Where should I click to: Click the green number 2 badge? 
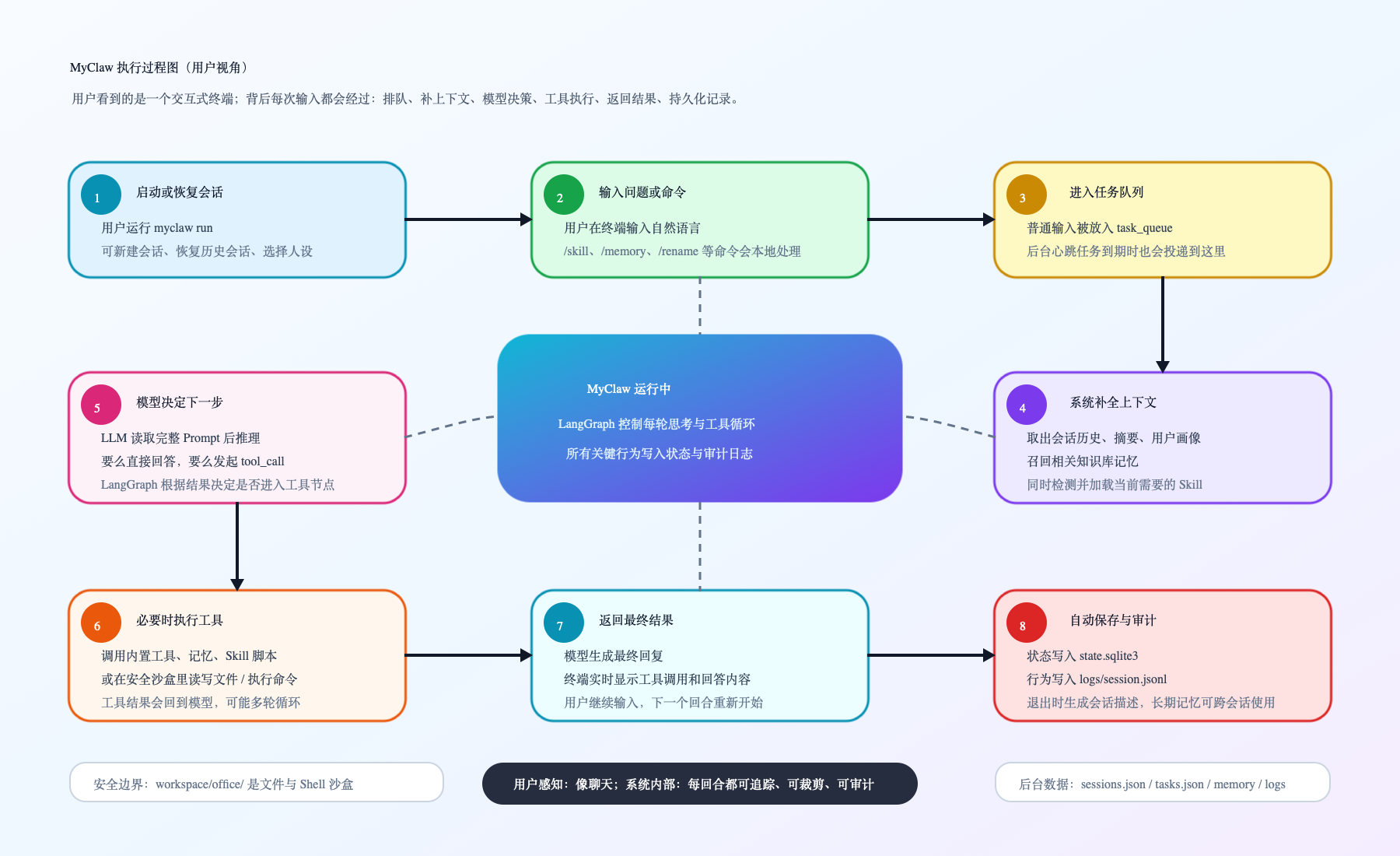(564, 195)
